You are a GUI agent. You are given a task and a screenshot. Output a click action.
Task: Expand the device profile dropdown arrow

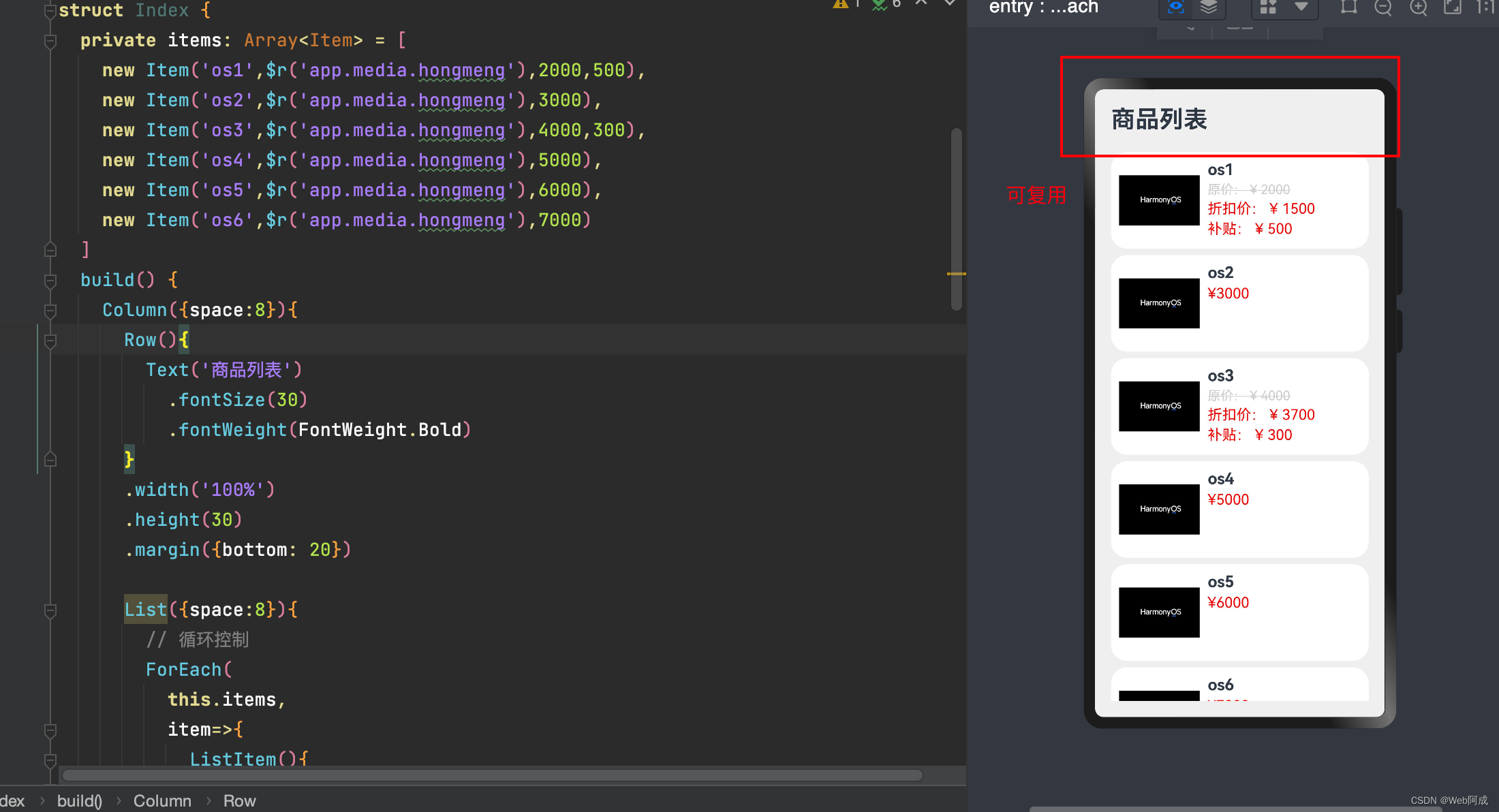(x=1301, y=7)
